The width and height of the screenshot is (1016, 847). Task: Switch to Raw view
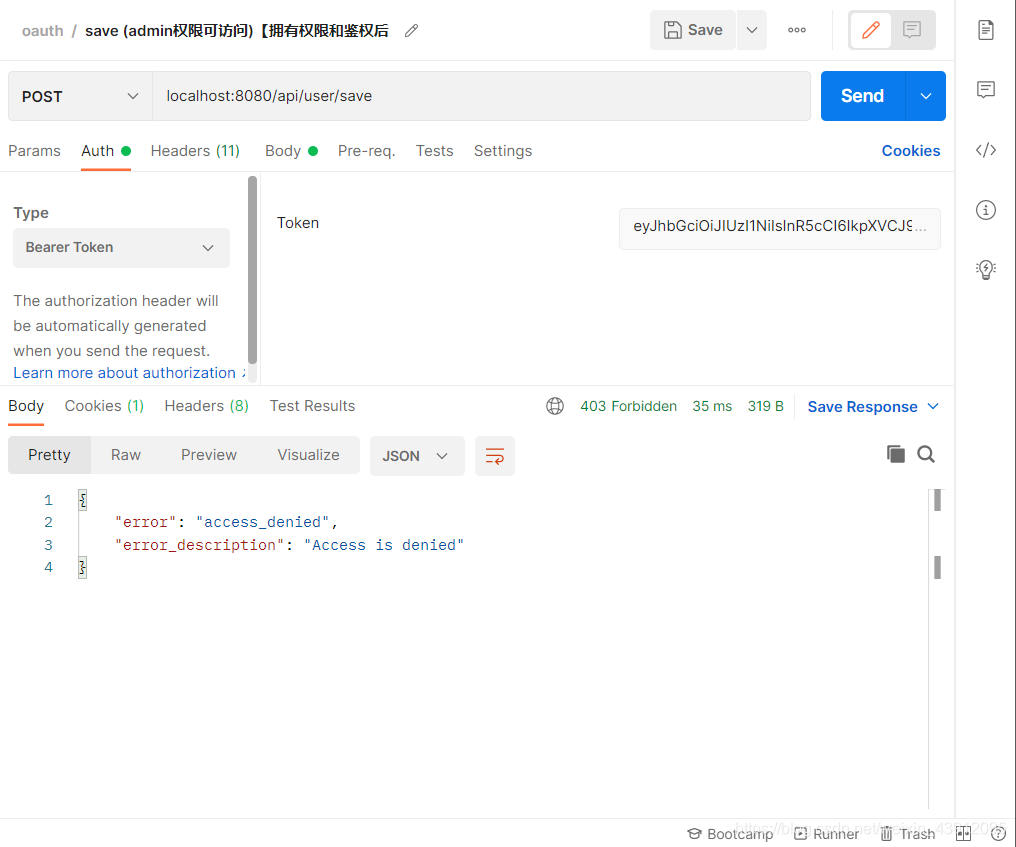pyautogui.click(x=126, y=455)
